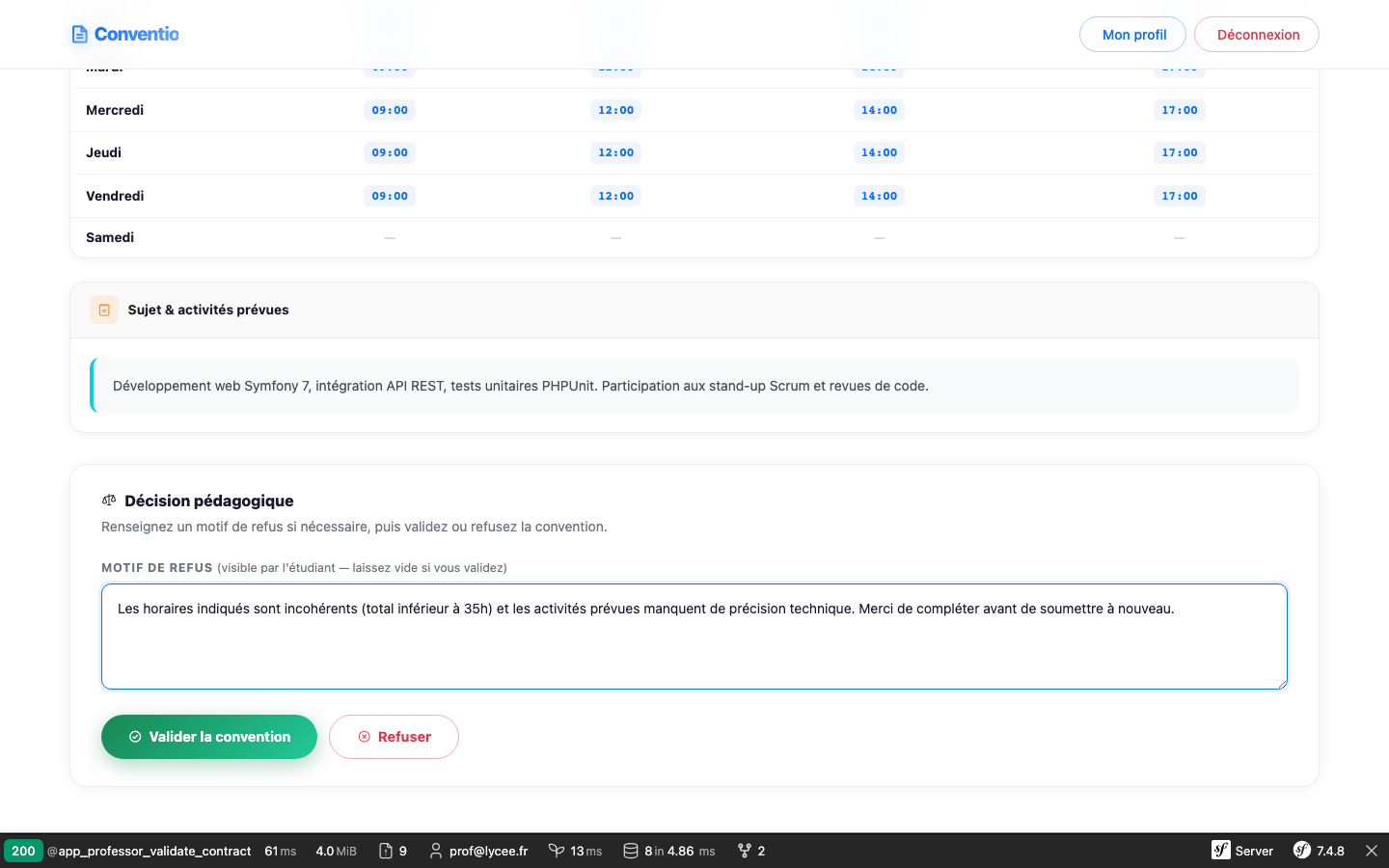
Task: Click the cross circle icon in Refuser button
Action: pos(365,737)
